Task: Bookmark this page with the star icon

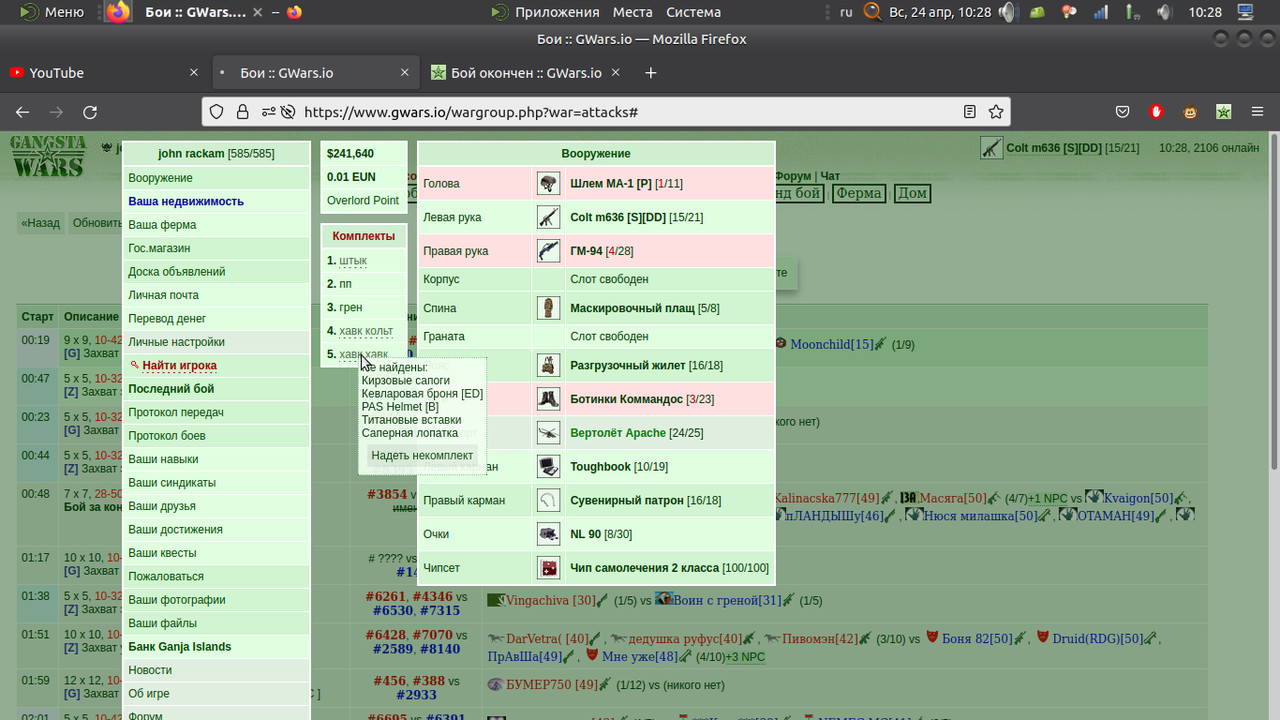Action: click(x=995, y=112)
